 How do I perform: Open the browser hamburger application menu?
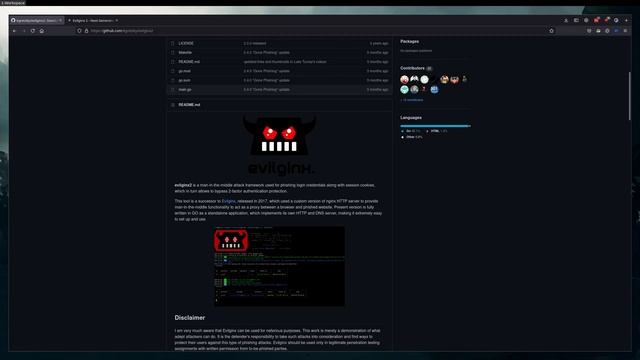[x=625, y=31]
